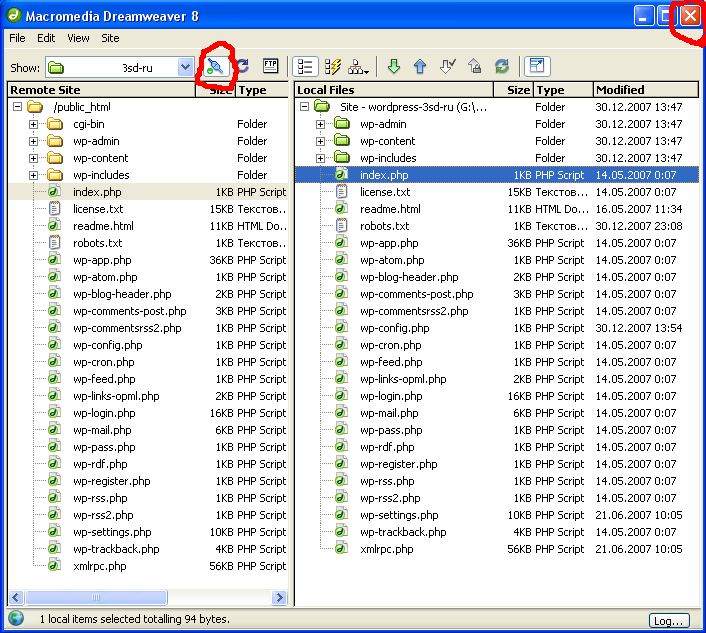Open the View menu
Viewport: 706px width, 633px height.
tap(78, 38)
